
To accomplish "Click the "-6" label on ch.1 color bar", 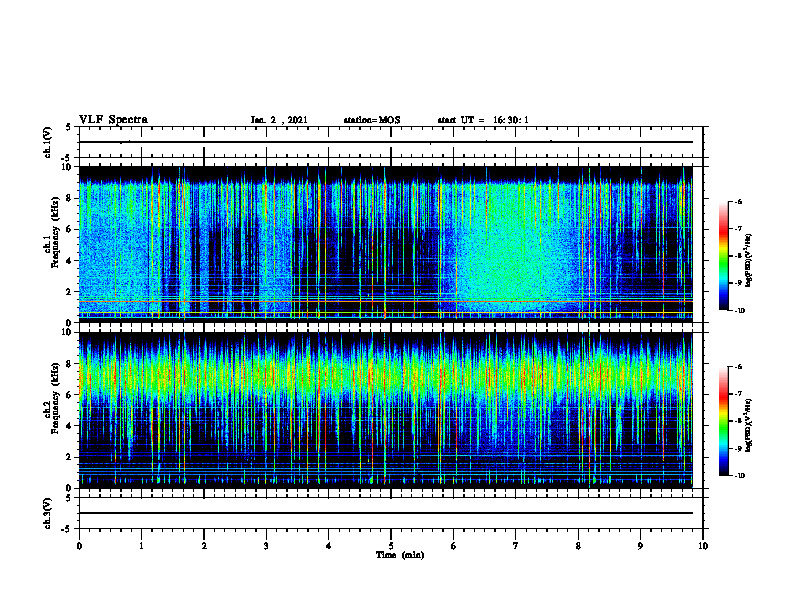I will 738,201.
